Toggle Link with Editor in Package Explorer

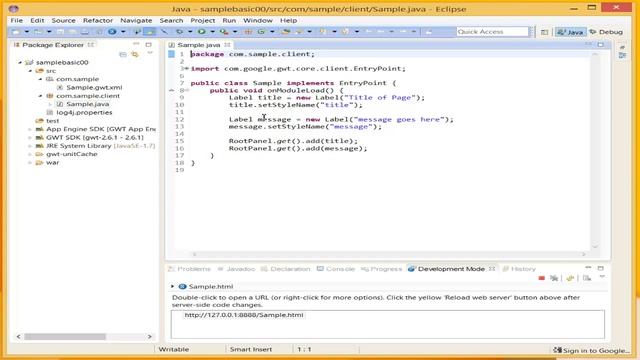(x=135, y=54)
